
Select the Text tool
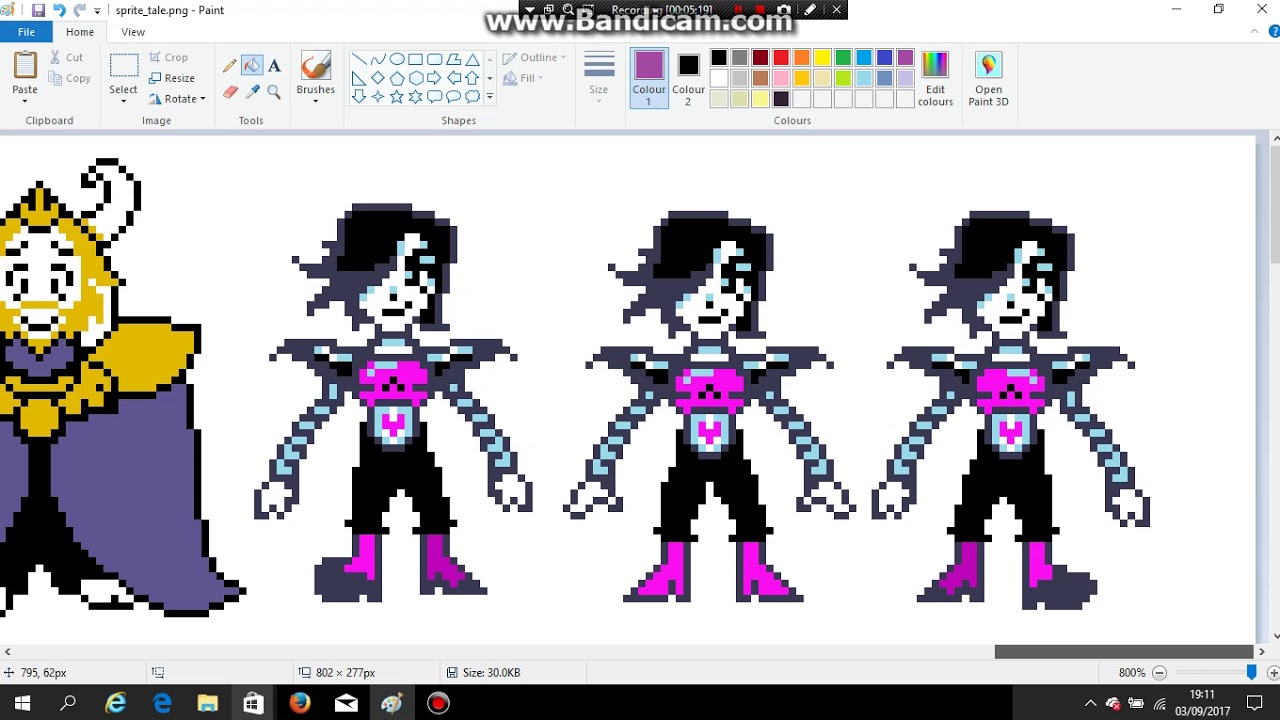[x=274, y=66]
